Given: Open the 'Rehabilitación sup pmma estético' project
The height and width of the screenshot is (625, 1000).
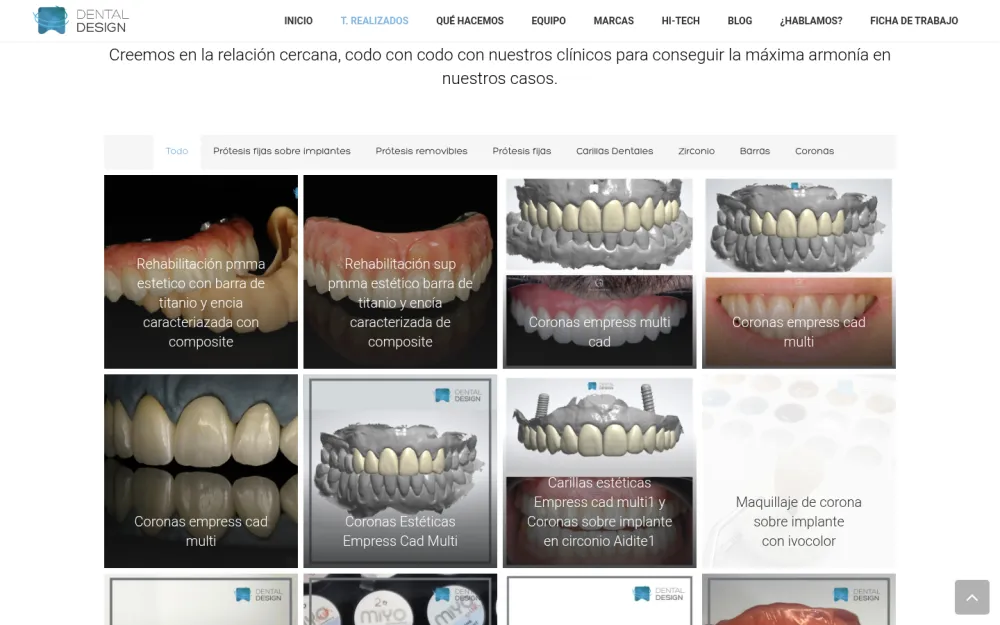Looking at the screenshot, I should [x=400, y=272].
